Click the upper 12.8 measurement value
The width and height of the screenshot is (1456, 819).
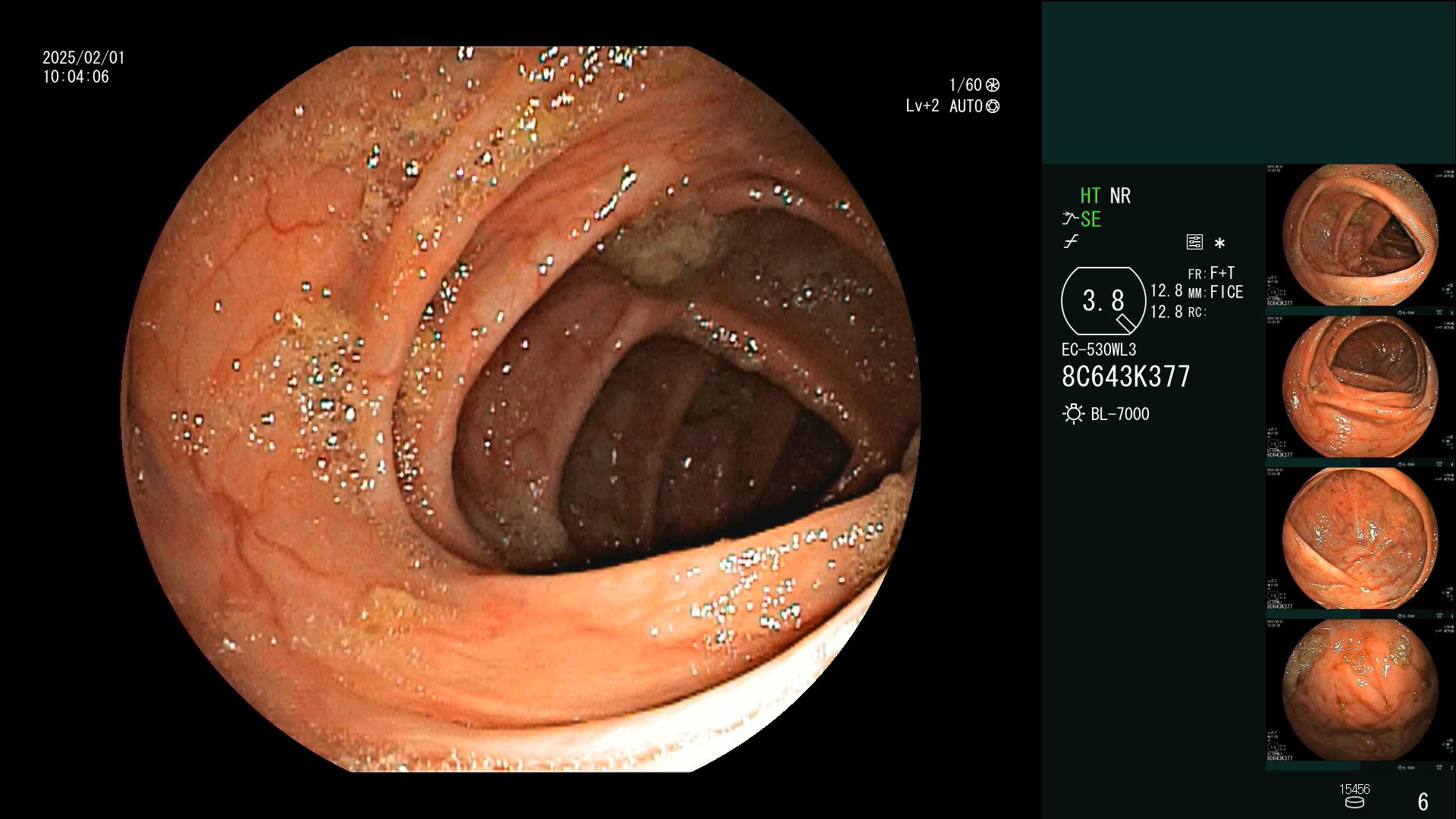(x=1166, y=291)
